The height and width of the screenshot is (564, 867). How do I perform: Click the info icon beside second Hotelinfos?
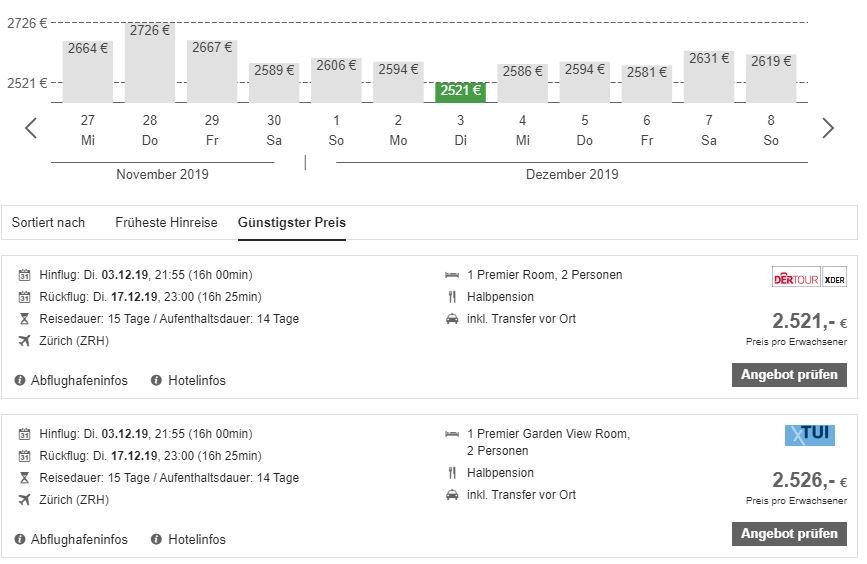(x=156, y=539)
